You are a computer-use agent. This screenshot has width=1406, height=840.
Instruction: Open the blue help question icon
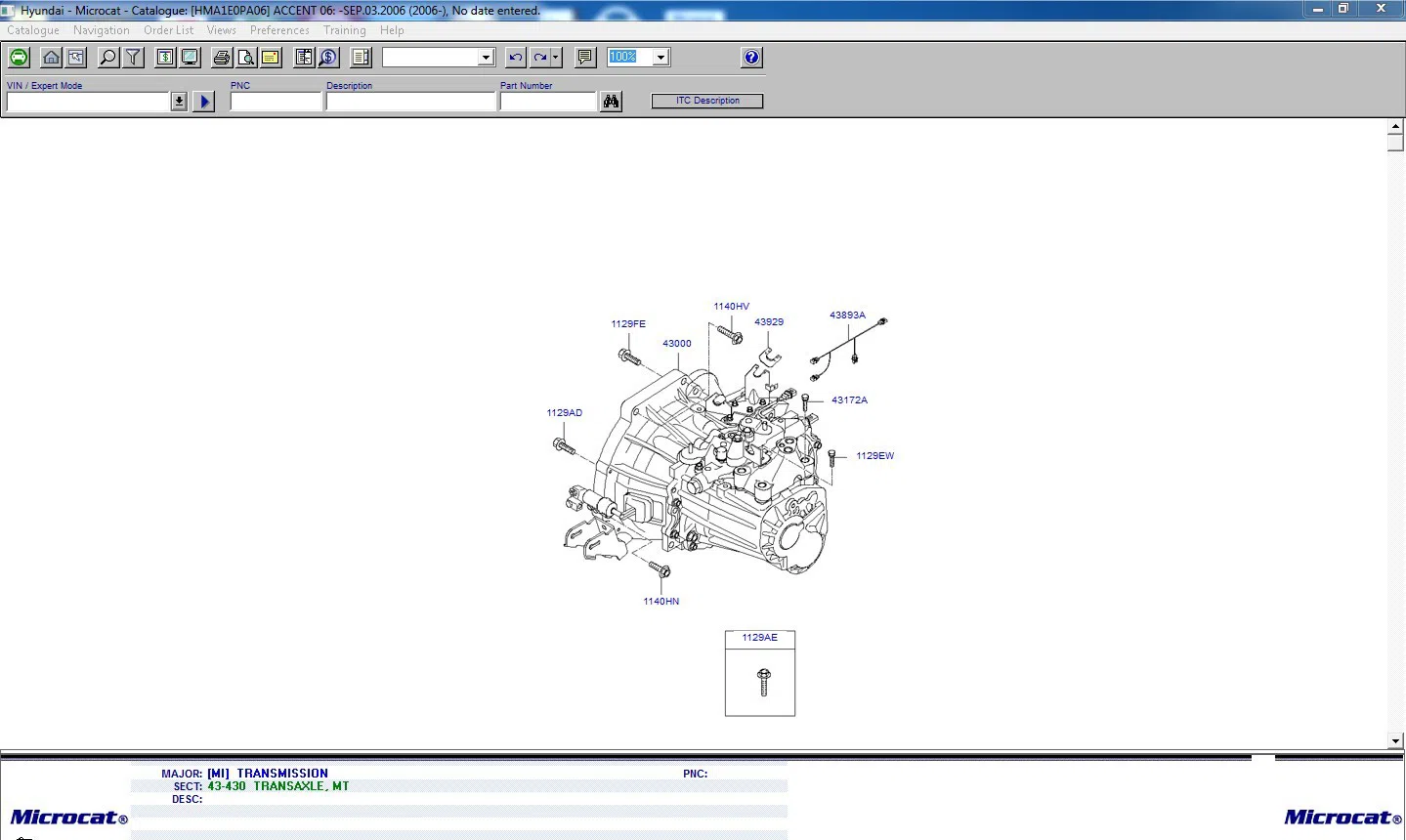pos(751,58)
